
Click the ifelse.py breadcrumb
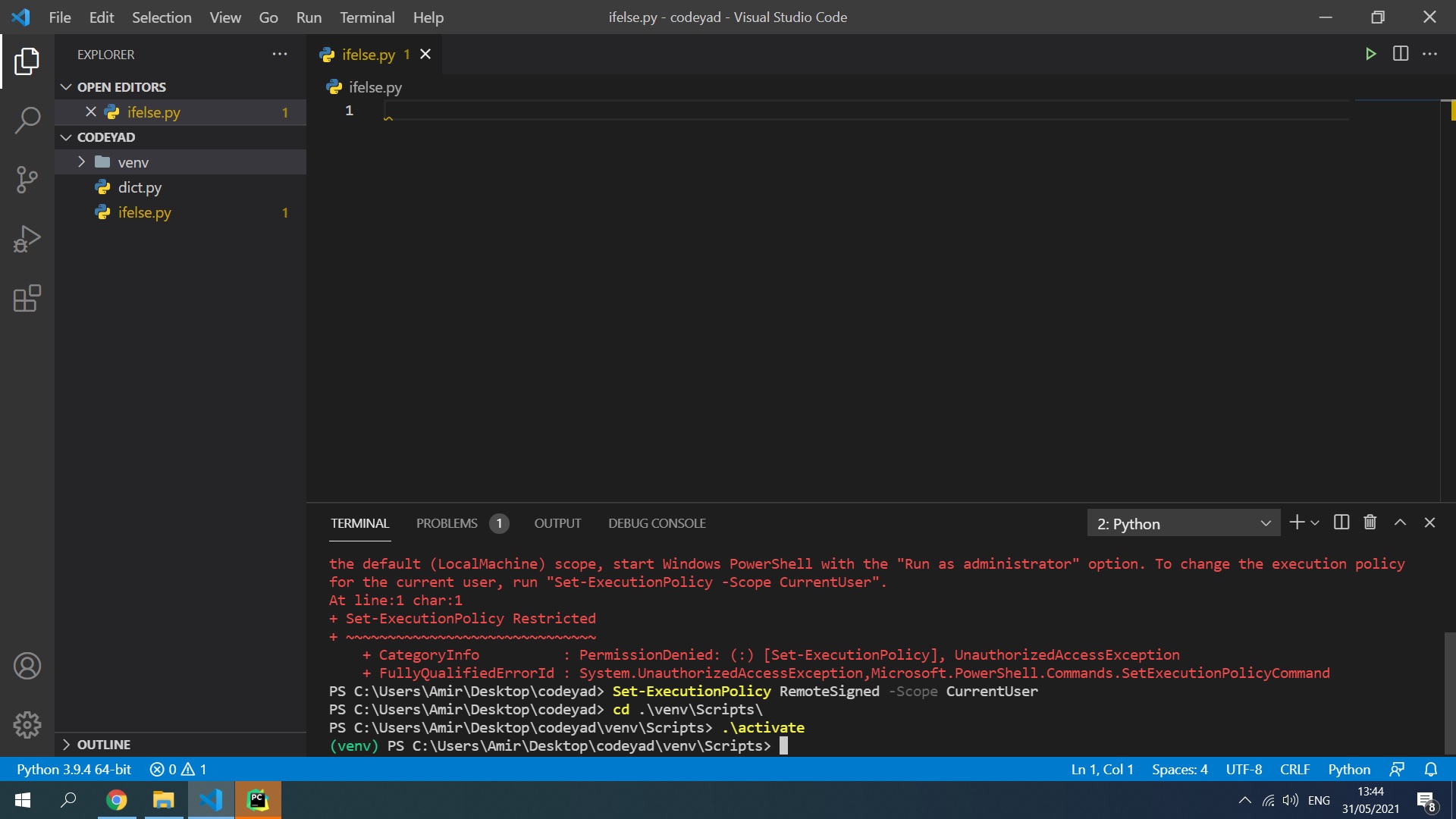pyautogui.click(x=365, y=87)
